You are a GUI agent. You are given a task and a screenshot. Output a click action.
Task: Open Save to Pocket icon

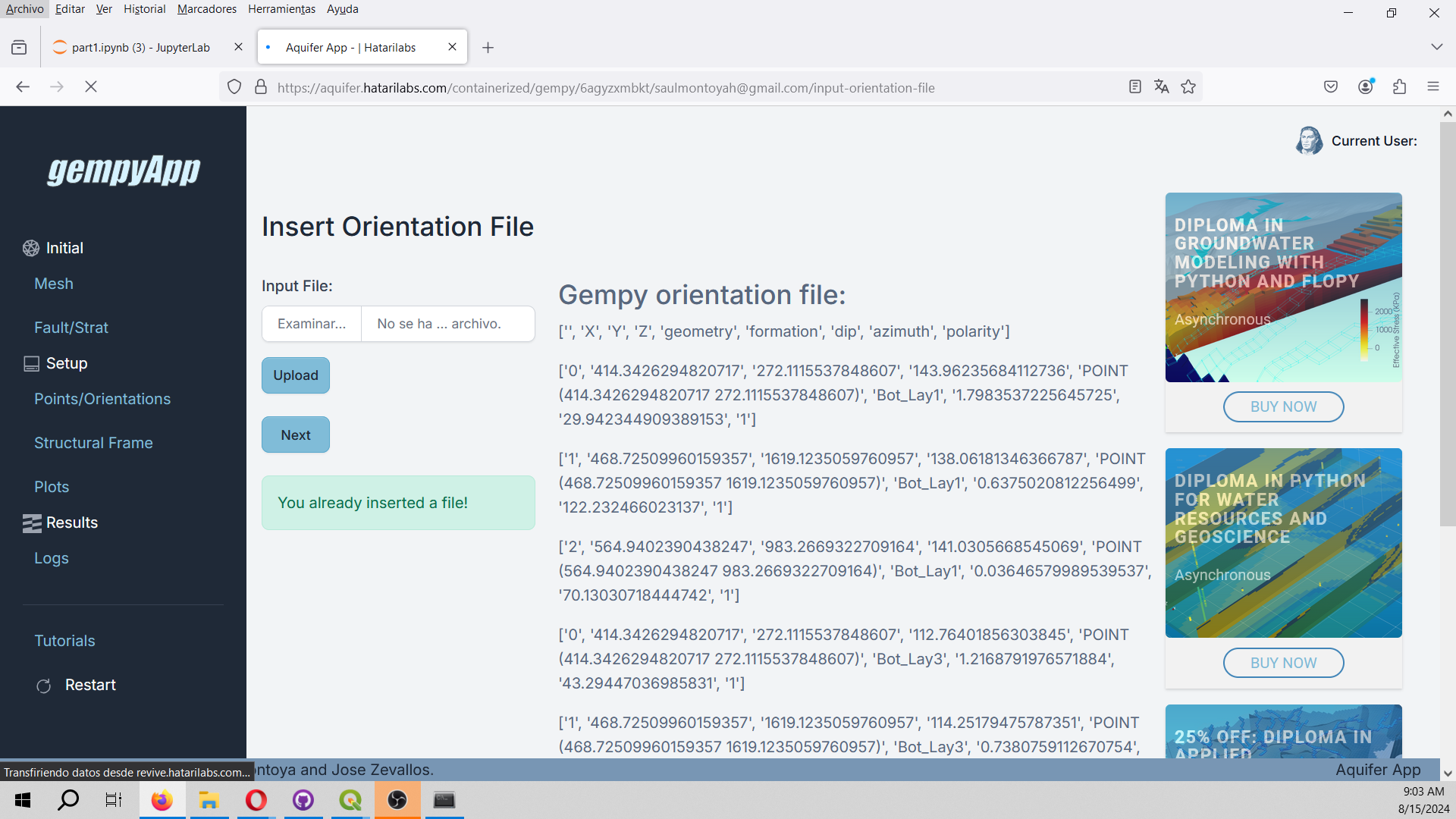1331,87
